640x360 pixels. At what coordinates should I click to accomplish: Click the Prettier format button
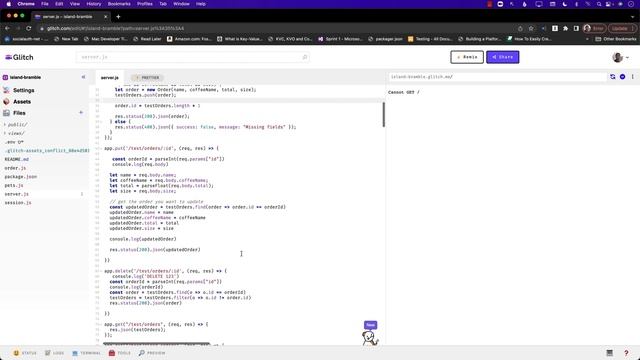[x=147, y=77]
